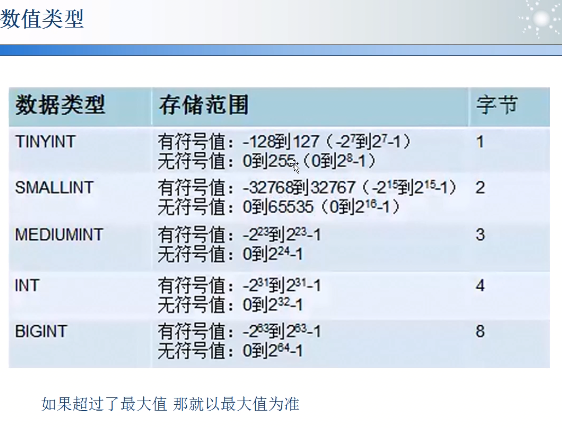Click TINYINT signed range -128到127 line
This screenshot has width=562, height=428.
(x=284, y=142)
